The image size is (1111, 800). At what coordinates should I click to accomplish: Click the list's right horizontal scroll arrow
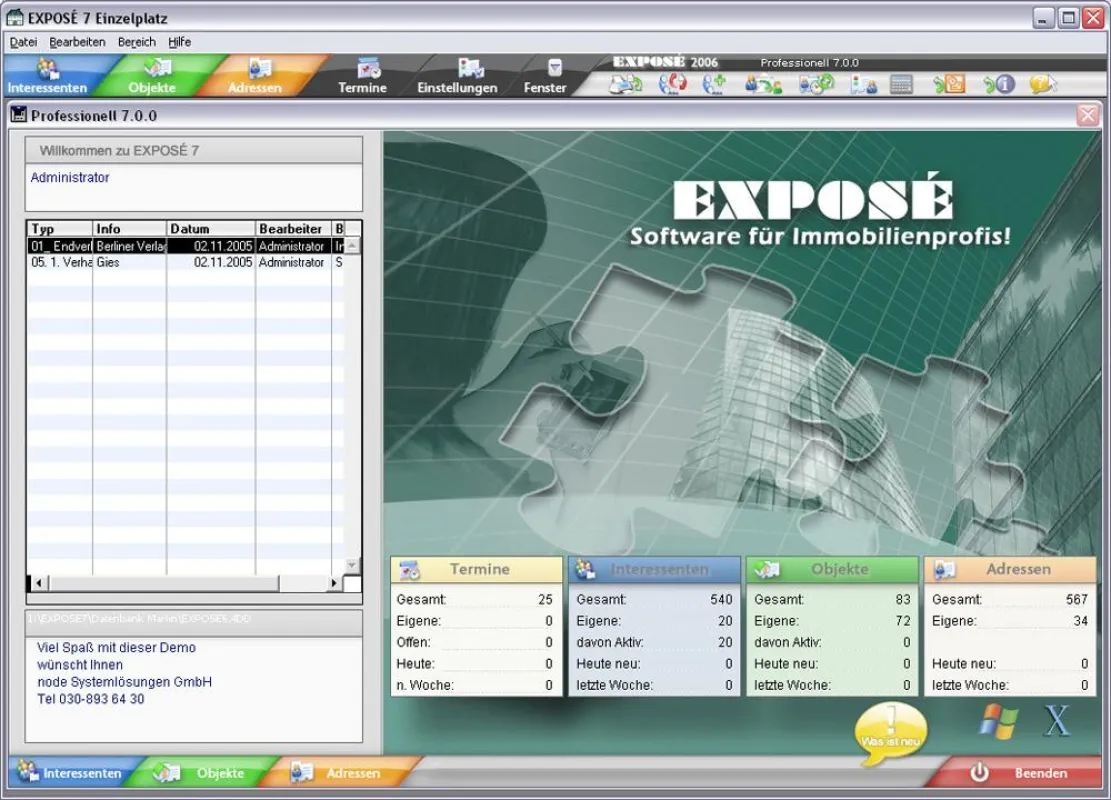pyautogui.click(x=334, y=583)
